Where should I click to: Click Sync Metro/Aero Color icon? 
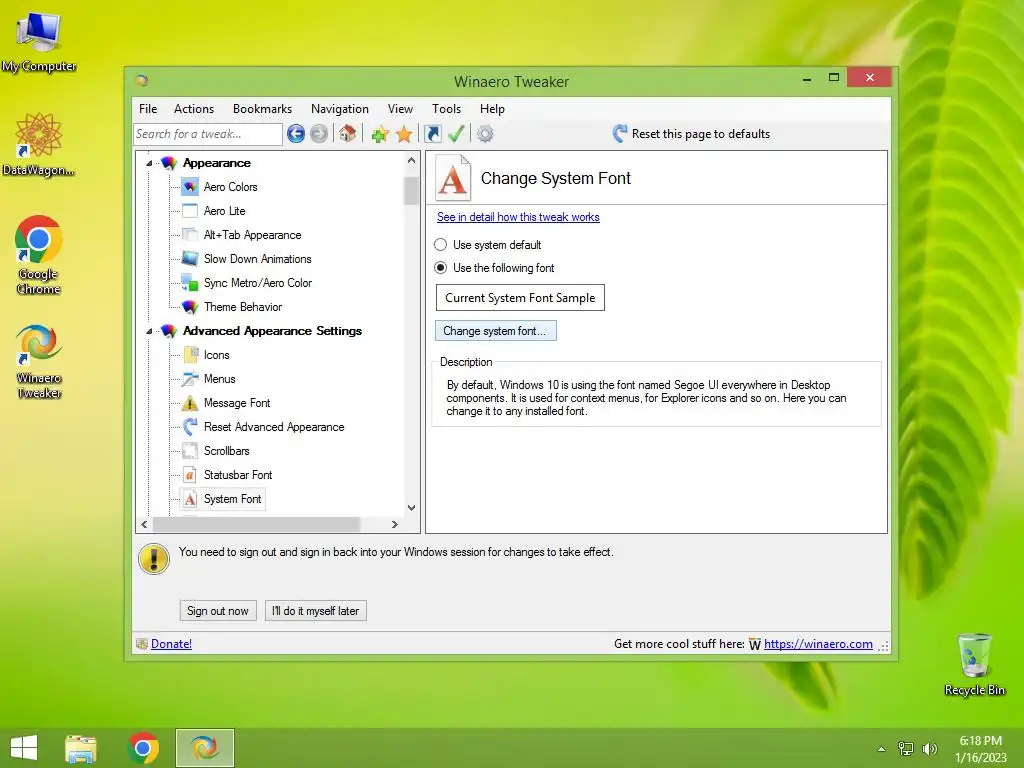[x=190, y=283]
